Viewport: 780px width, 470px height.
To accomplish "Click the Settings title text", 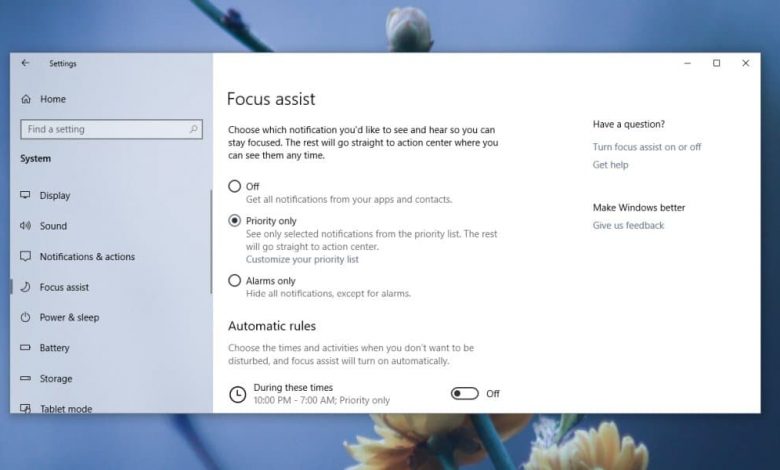I will pyautogui.click(x=63, y=64).
